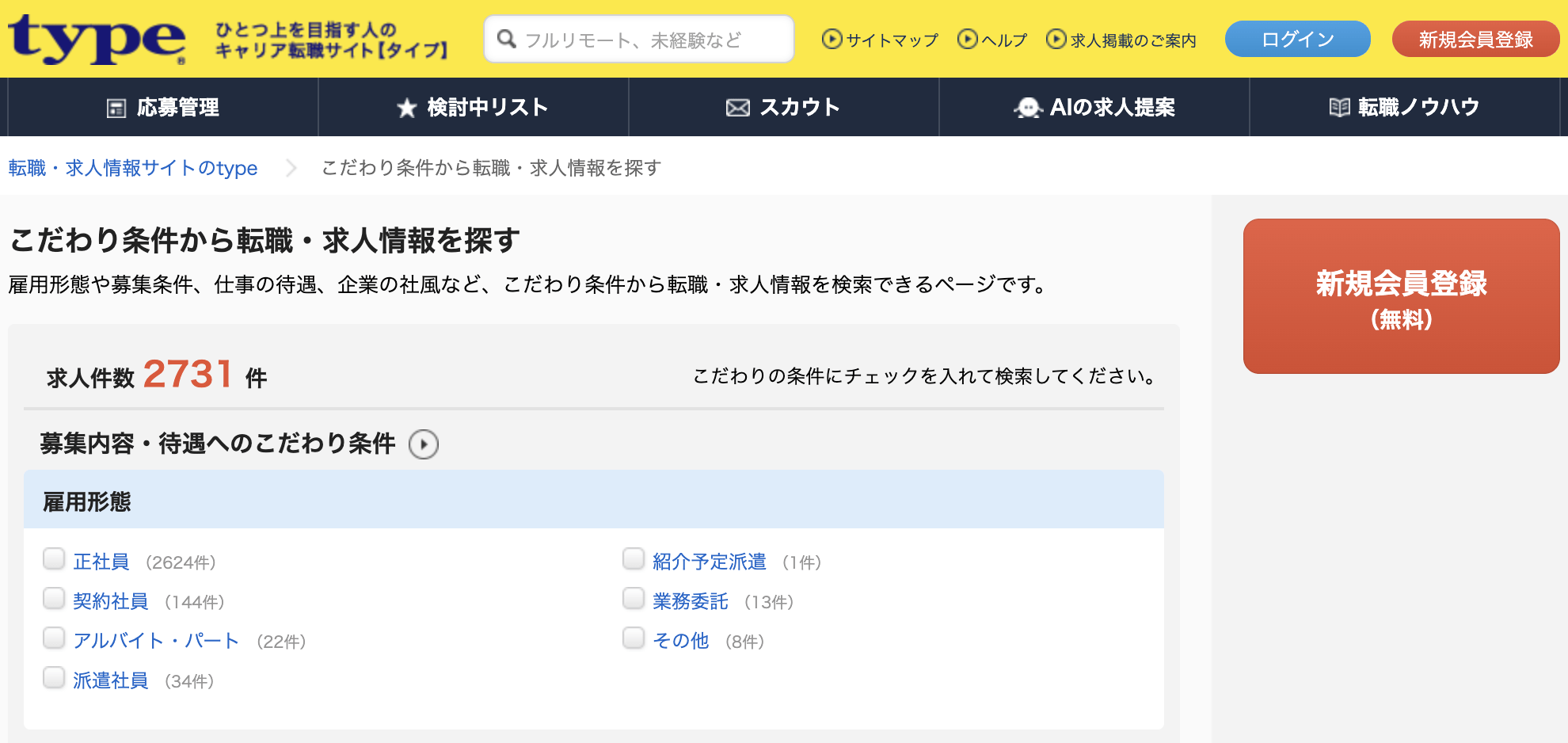Click the (34件) count beside 派遣社員

coord(189,681)
